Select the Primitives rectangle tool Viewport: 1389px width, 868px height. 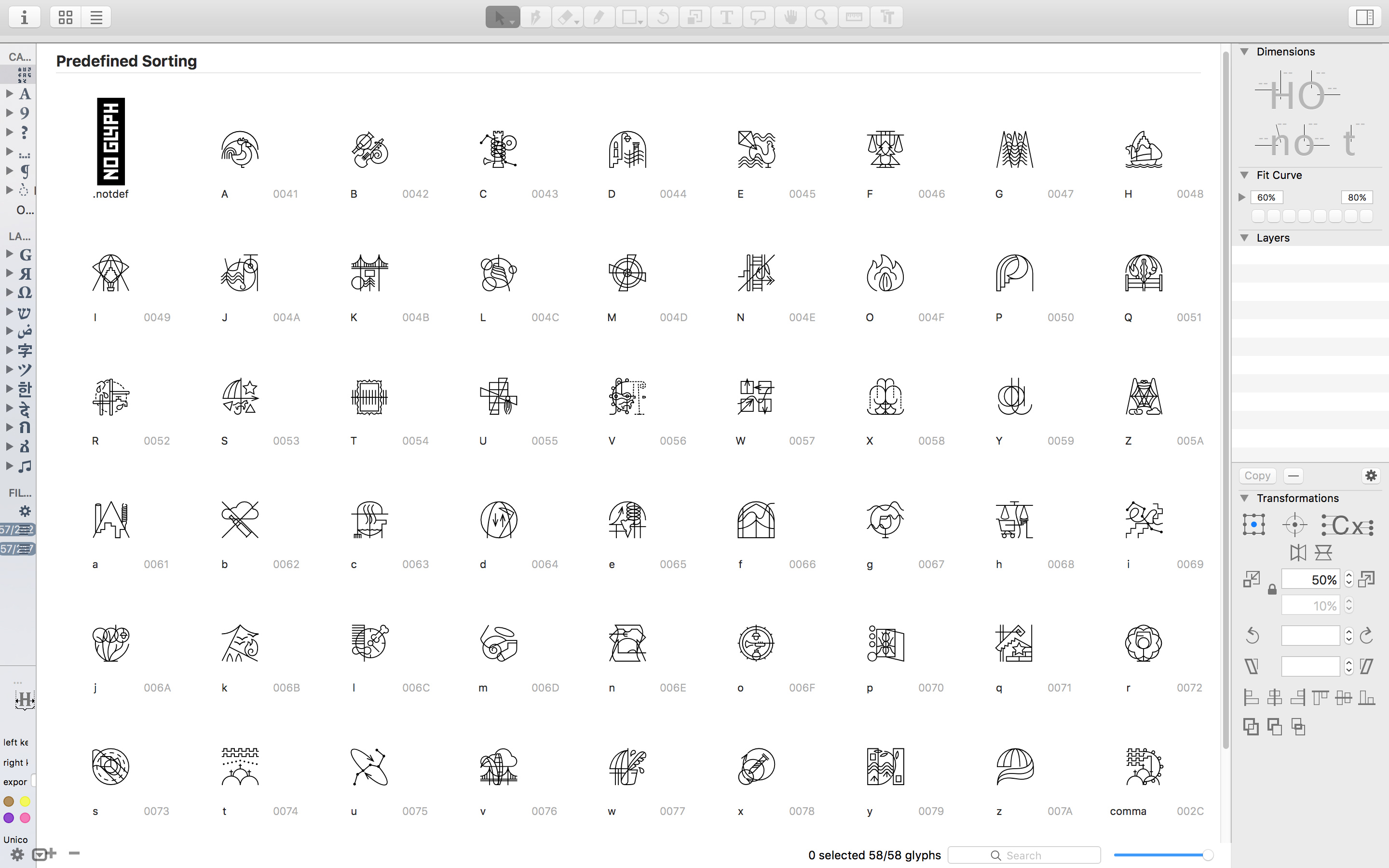coord(631,17)
